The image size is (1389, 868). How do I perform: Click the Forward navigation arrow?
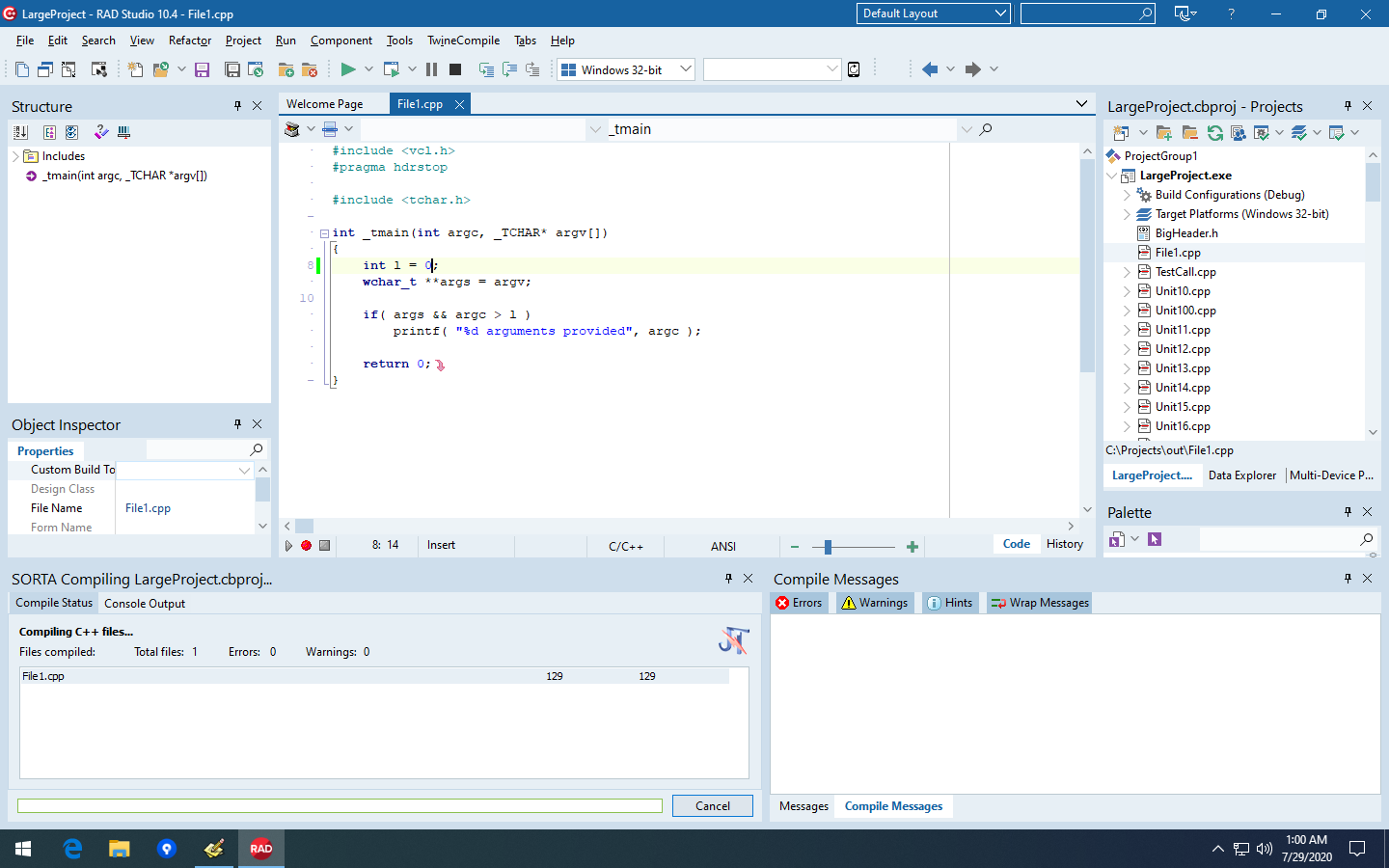tap(973, 69)
